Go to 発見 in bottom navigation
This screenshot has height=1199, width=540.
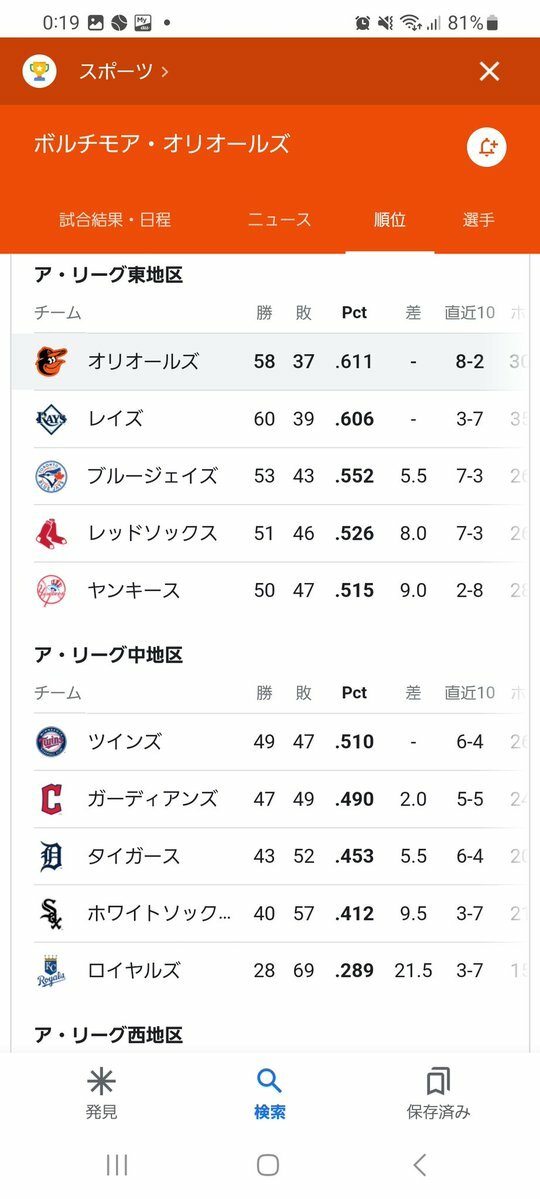101,1093
